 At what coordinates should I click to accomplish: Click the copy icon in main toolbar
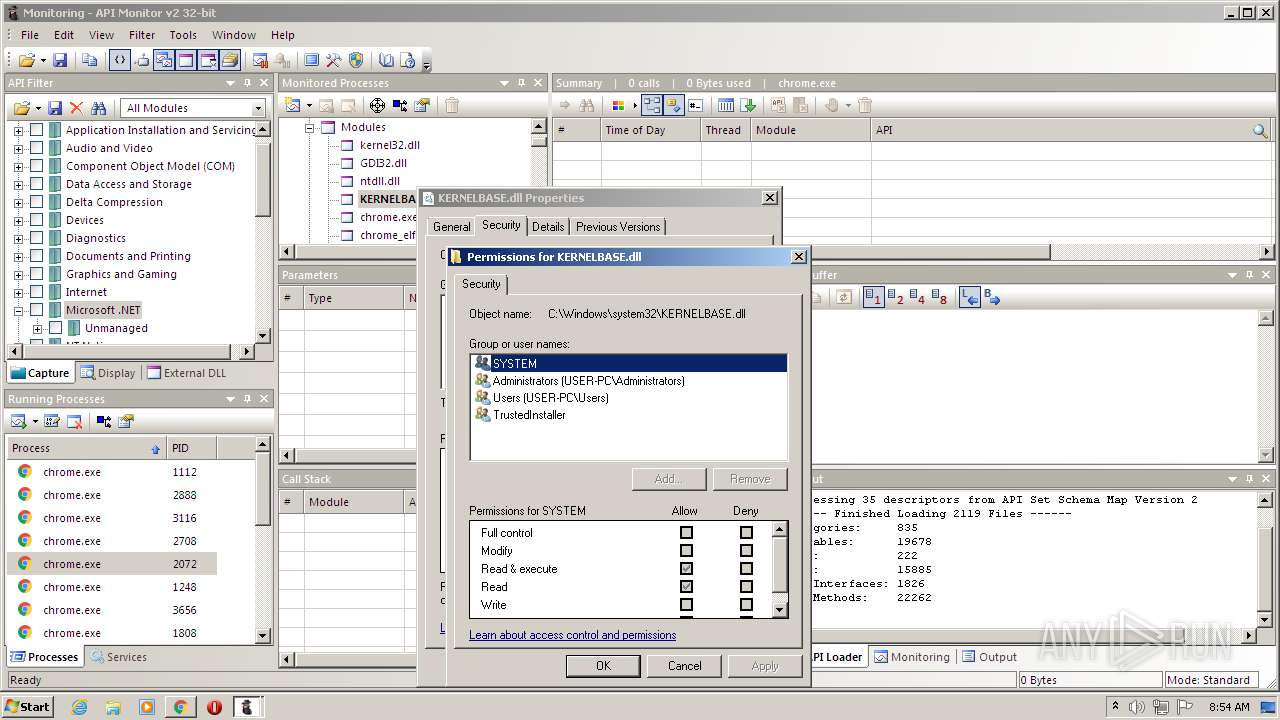(90, 61)
